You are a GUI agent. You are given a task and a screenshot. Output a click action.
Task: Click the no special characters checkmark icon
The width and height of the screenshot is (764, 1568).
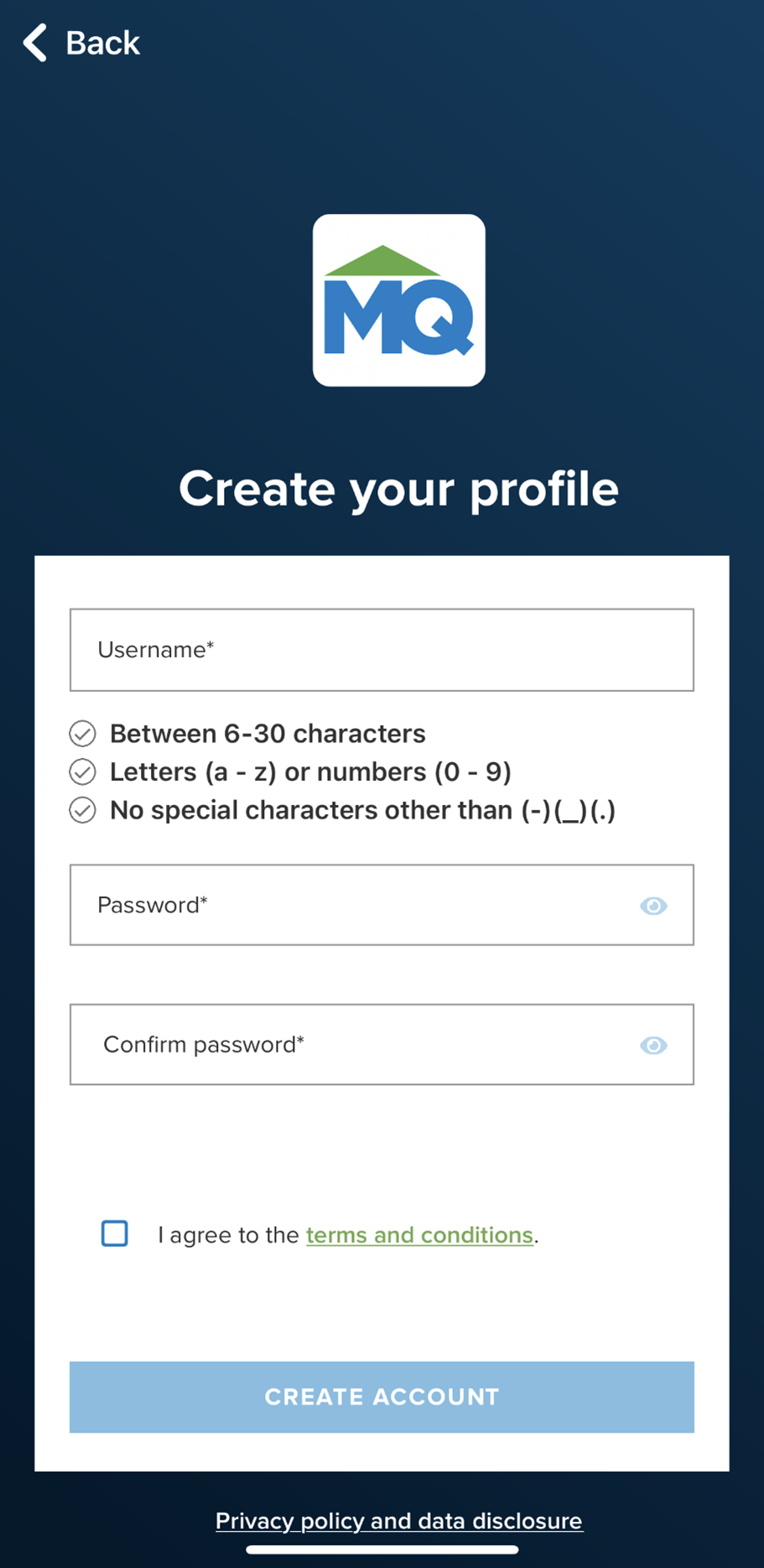click(x=82, y=810)
